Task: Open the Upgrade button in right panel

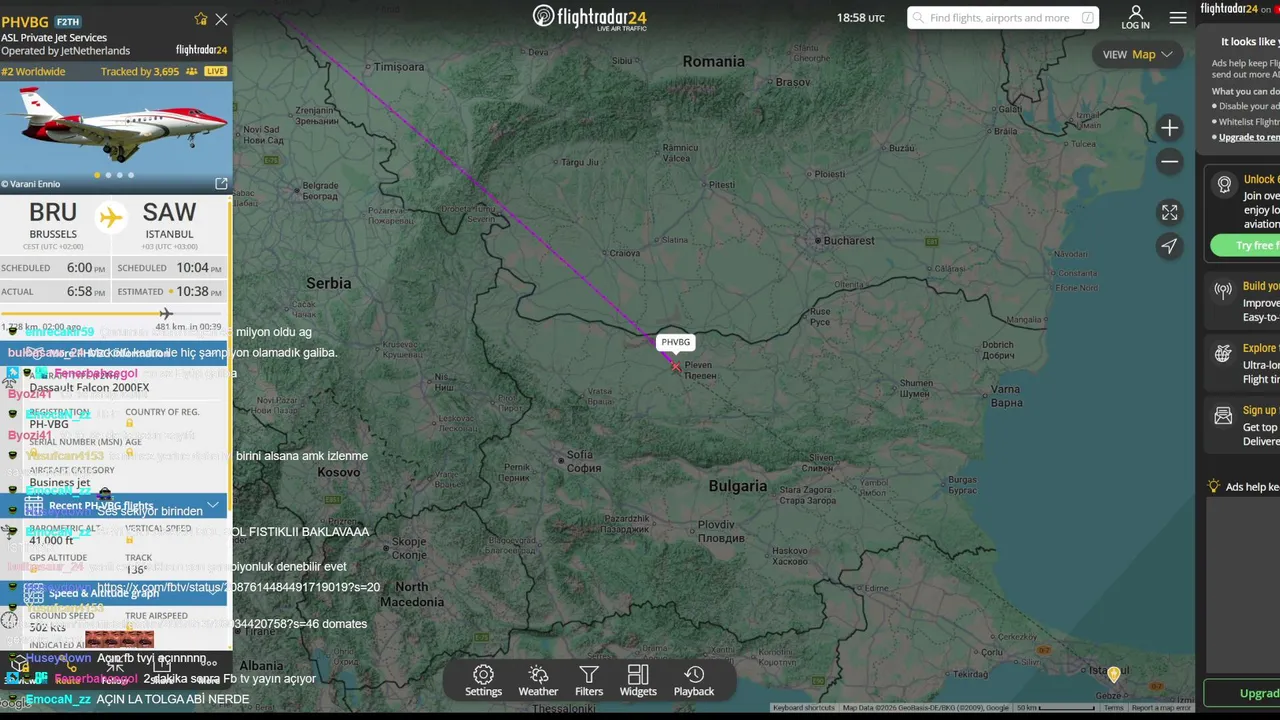Action: coord(1242,693)
